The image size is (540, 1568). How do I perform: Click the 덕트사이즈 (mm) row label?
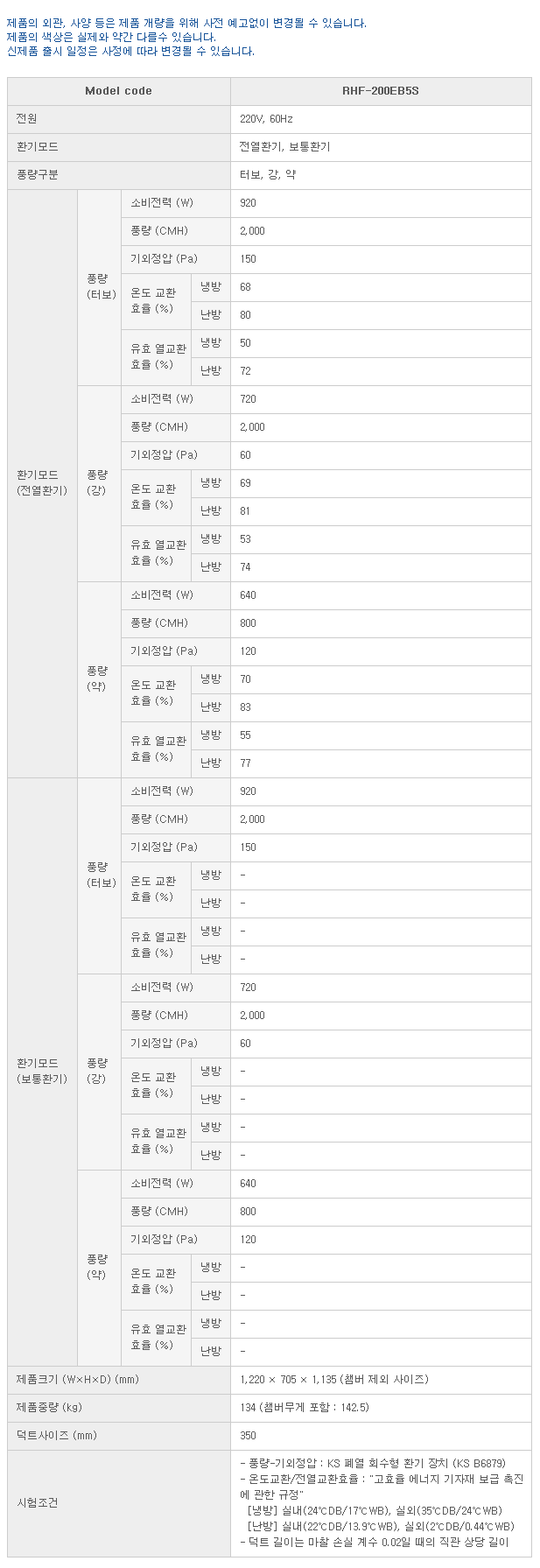tap(57, 1436)
